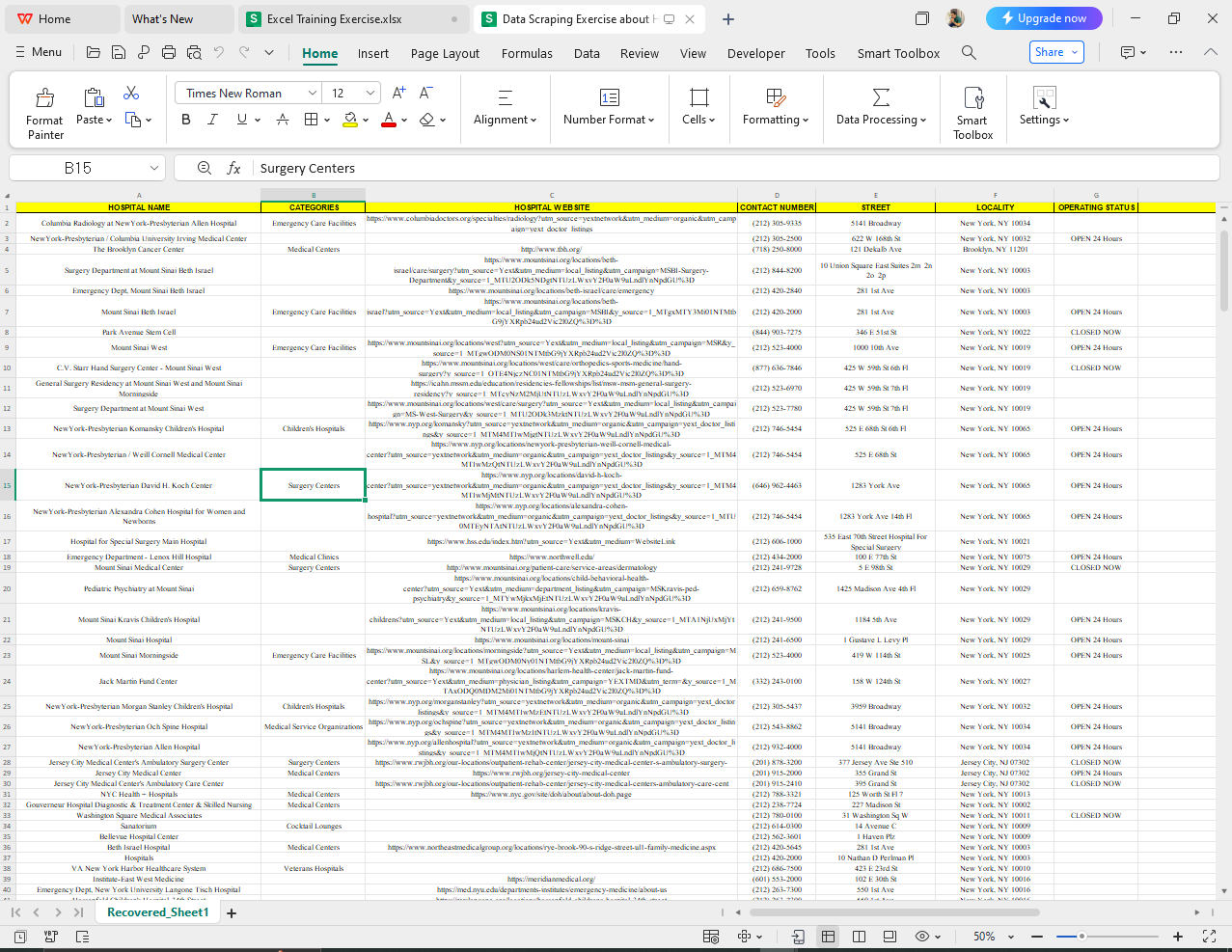The image size is (1232, 952).
Task: Select the CONTACT NUMBER header cell
Action: coord(777,207)
